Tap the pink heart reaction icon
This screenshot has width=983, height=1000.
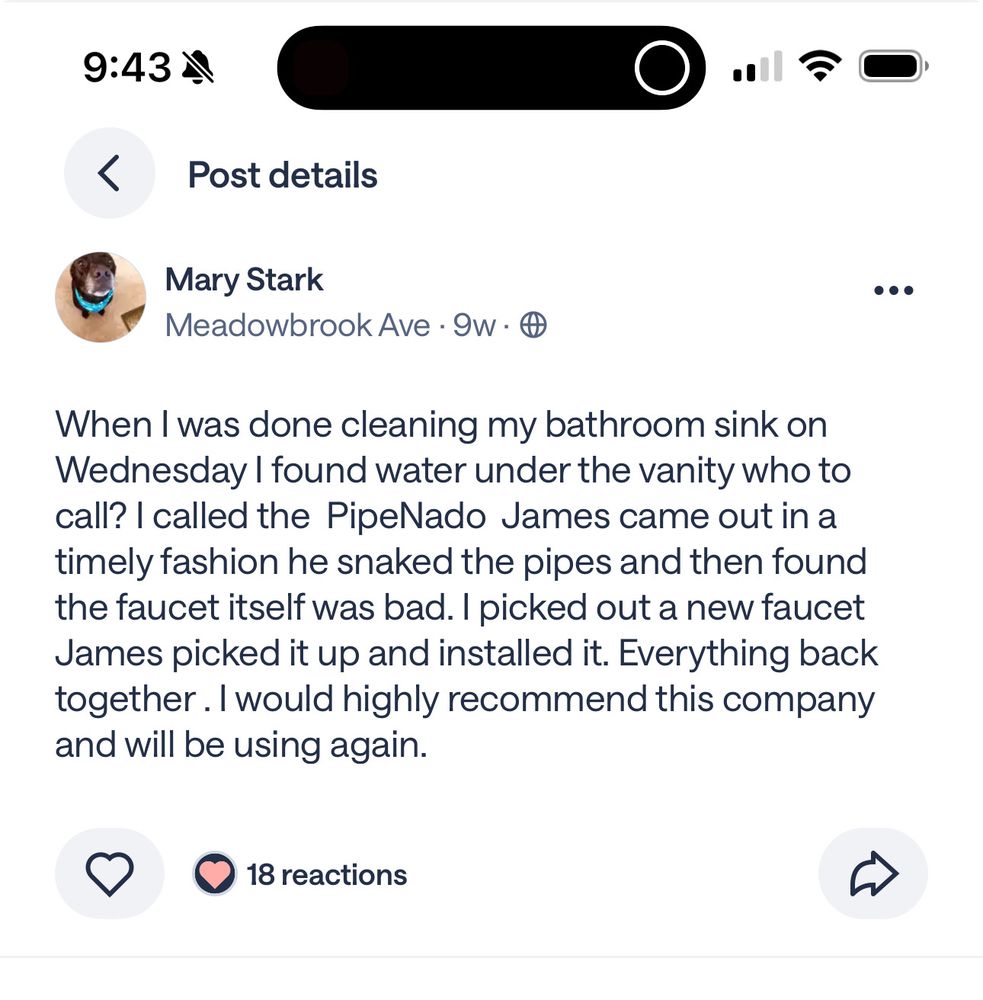[x=214, y=874]
